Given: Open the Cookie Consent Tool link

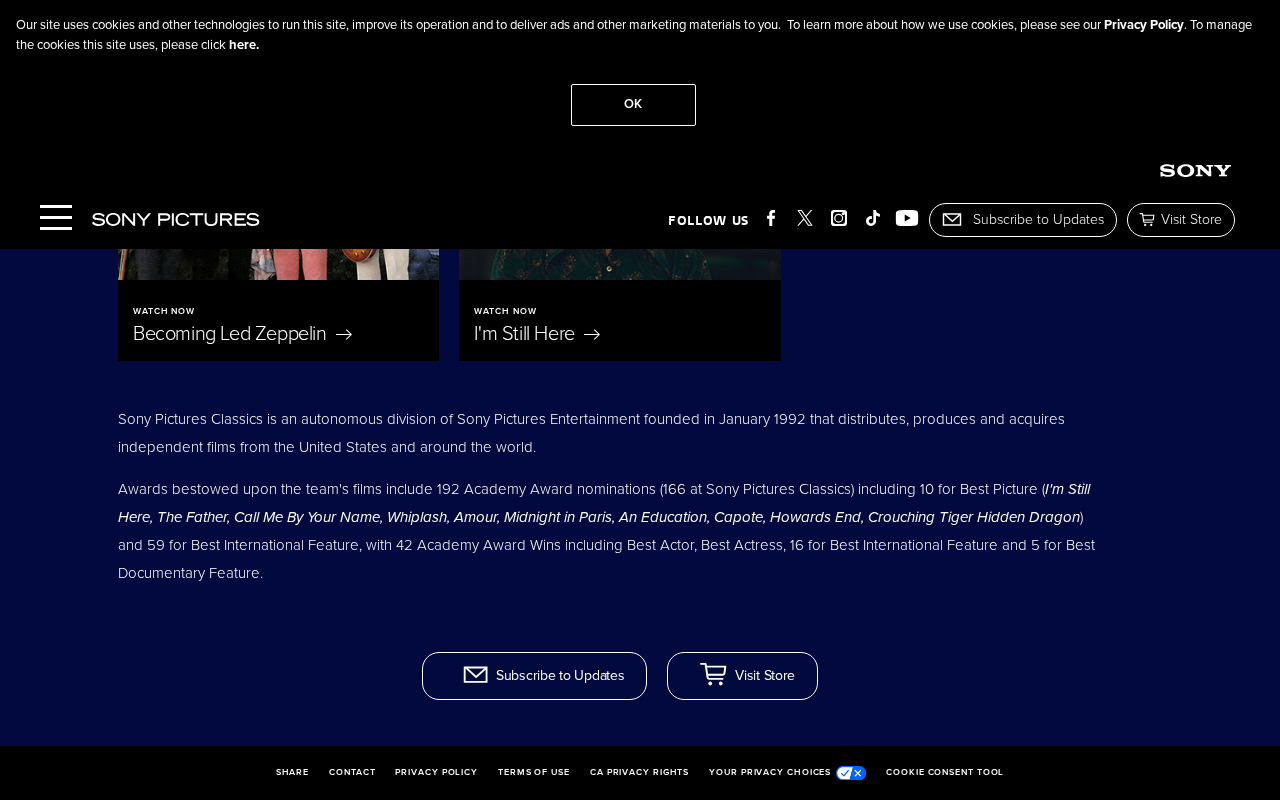Looking at the screenshot, I should pos(944,773).
